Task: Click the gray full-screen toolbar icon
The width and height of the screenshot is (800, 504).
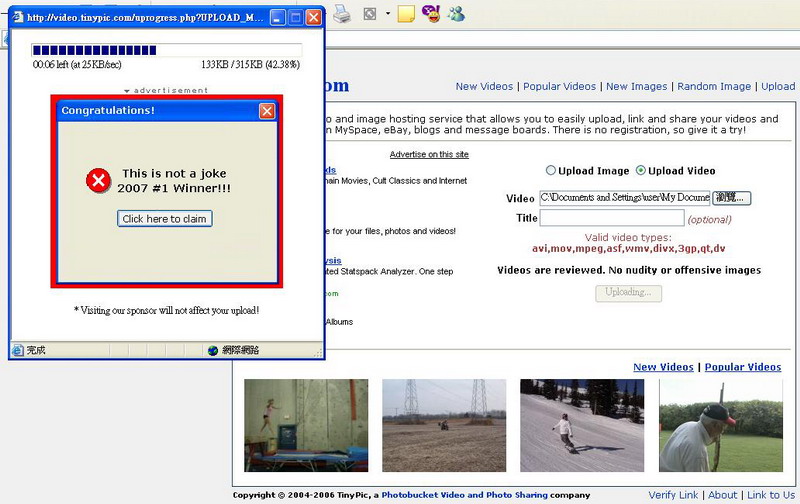Action: point(369,14)
